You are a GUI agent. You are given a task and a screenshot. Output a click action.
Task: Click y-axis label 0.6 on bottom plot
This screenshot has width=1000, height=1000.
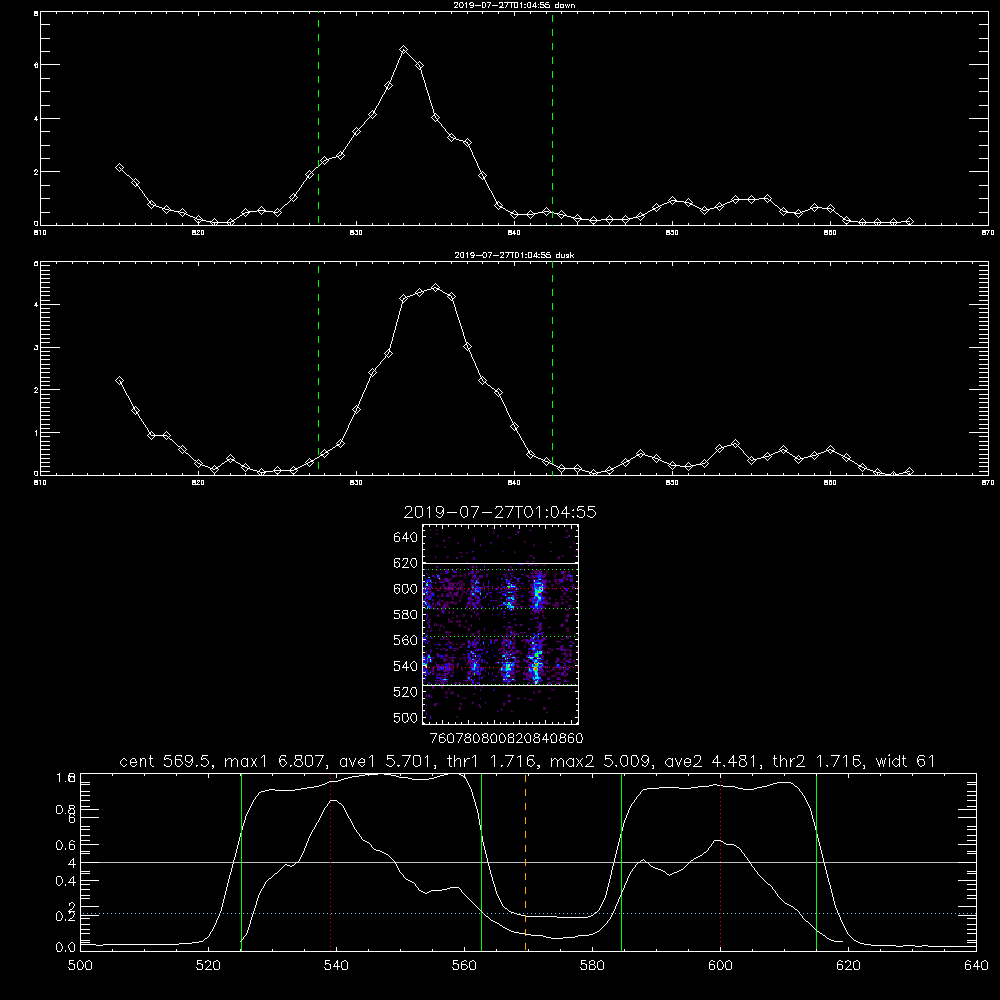coord(66,845)
